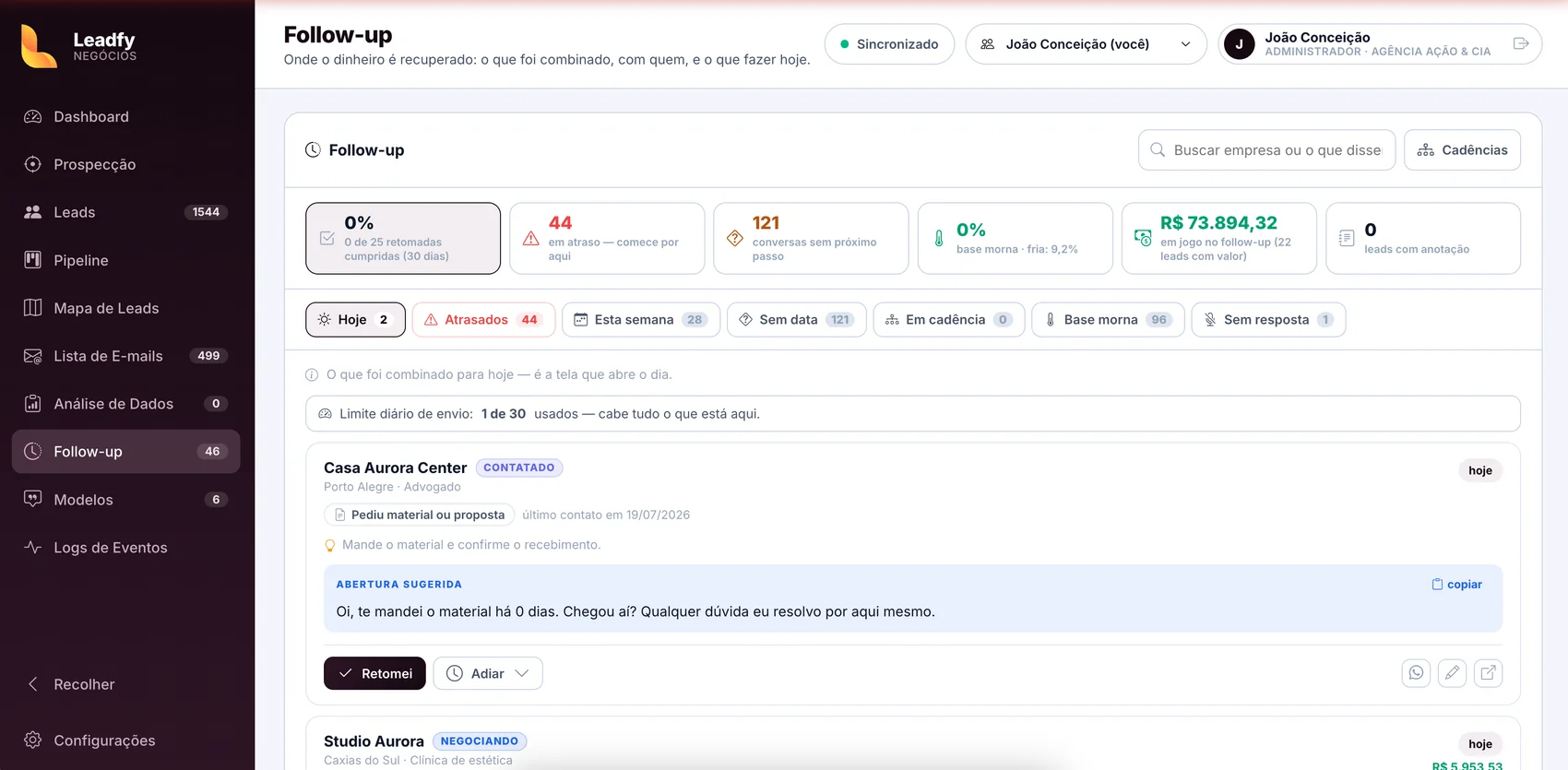The height and width of the screenshot is (770, 1568).
Task: Click the 44 em atraso stat card
Action: pos(607,239)
